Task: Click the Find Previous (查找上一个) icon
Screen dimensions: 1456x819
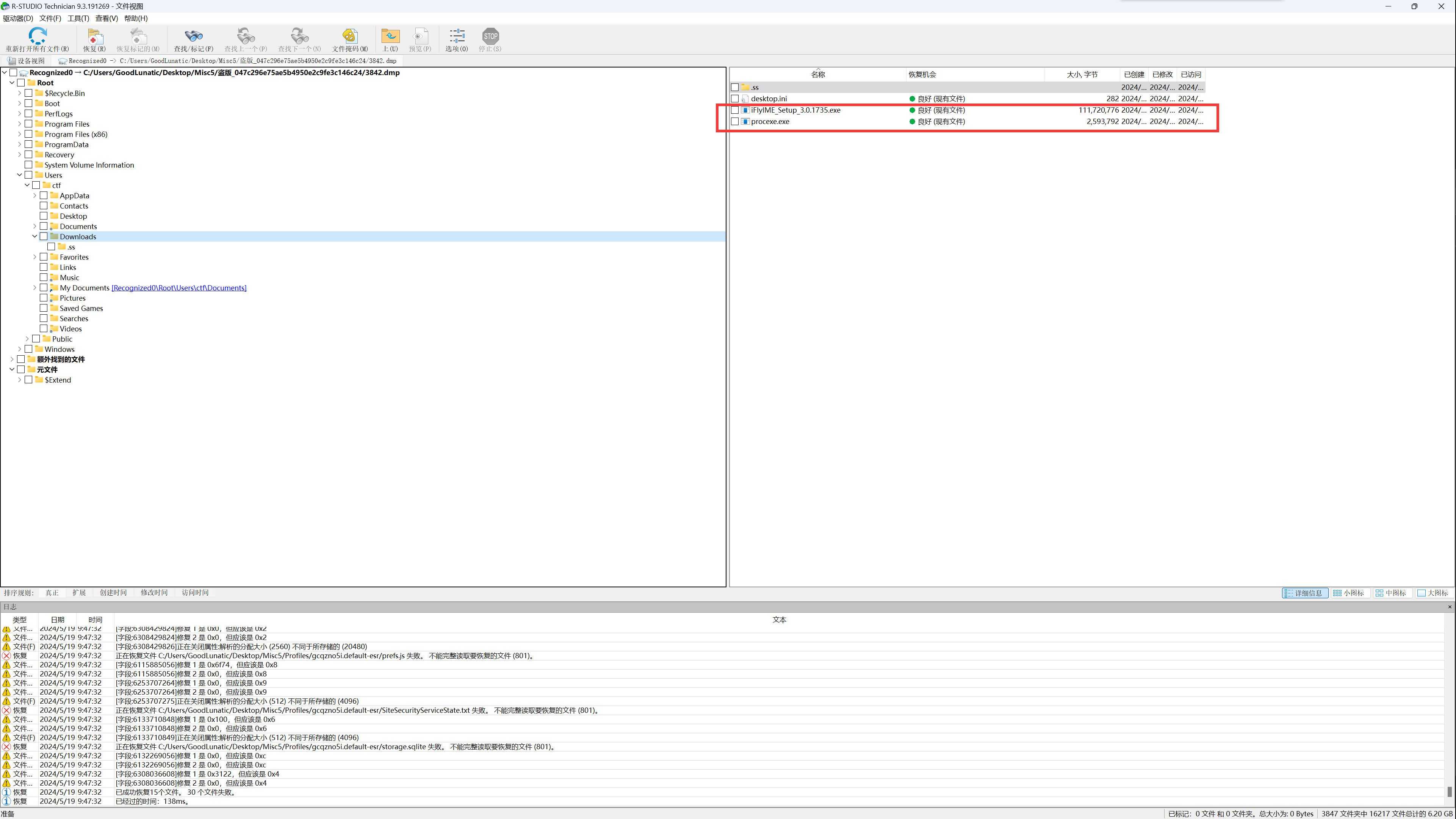Action: [x=246, y=36]
